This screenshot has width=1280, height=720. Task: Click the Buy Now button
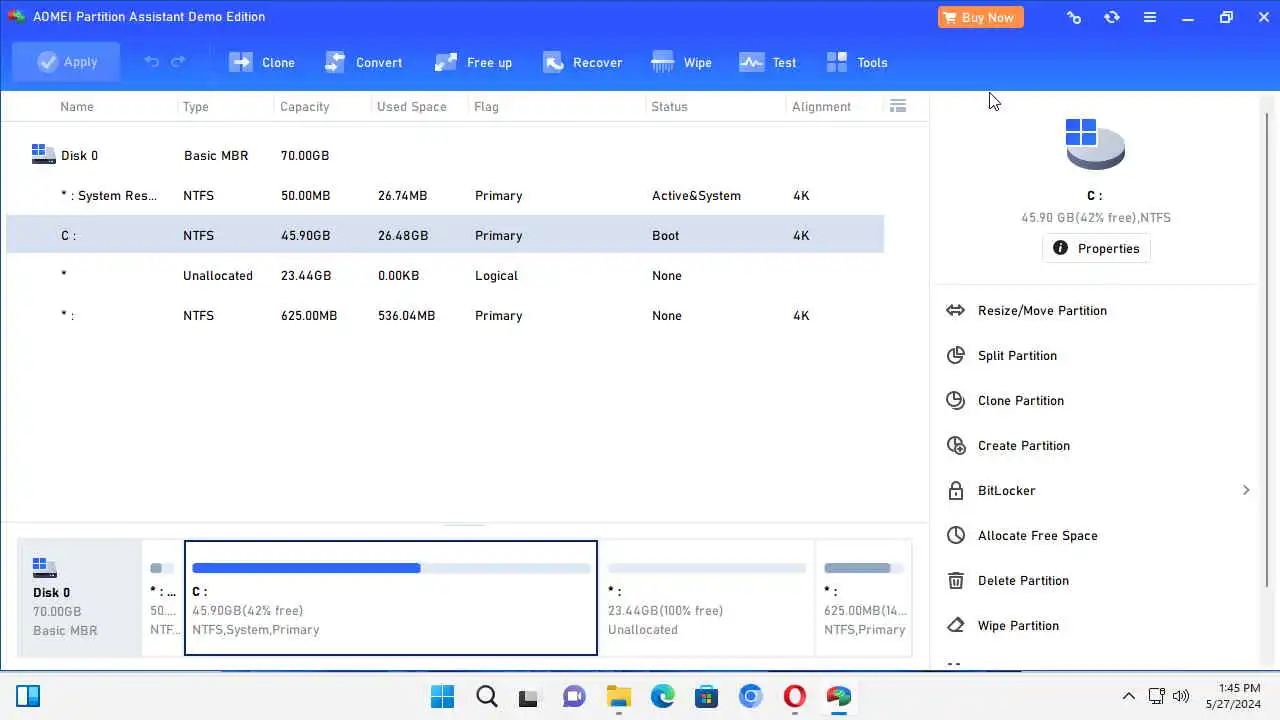coord(980,17)
